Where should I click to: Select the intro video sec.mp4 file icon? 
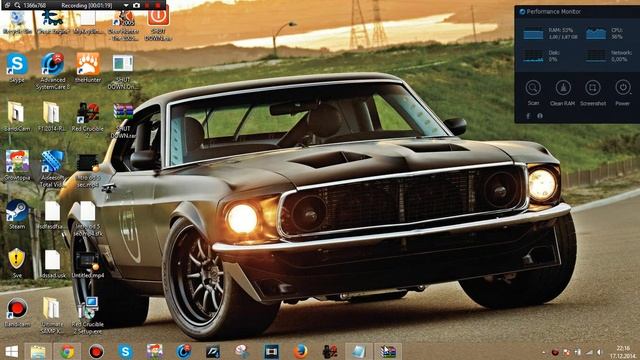[x=88, y=169]
